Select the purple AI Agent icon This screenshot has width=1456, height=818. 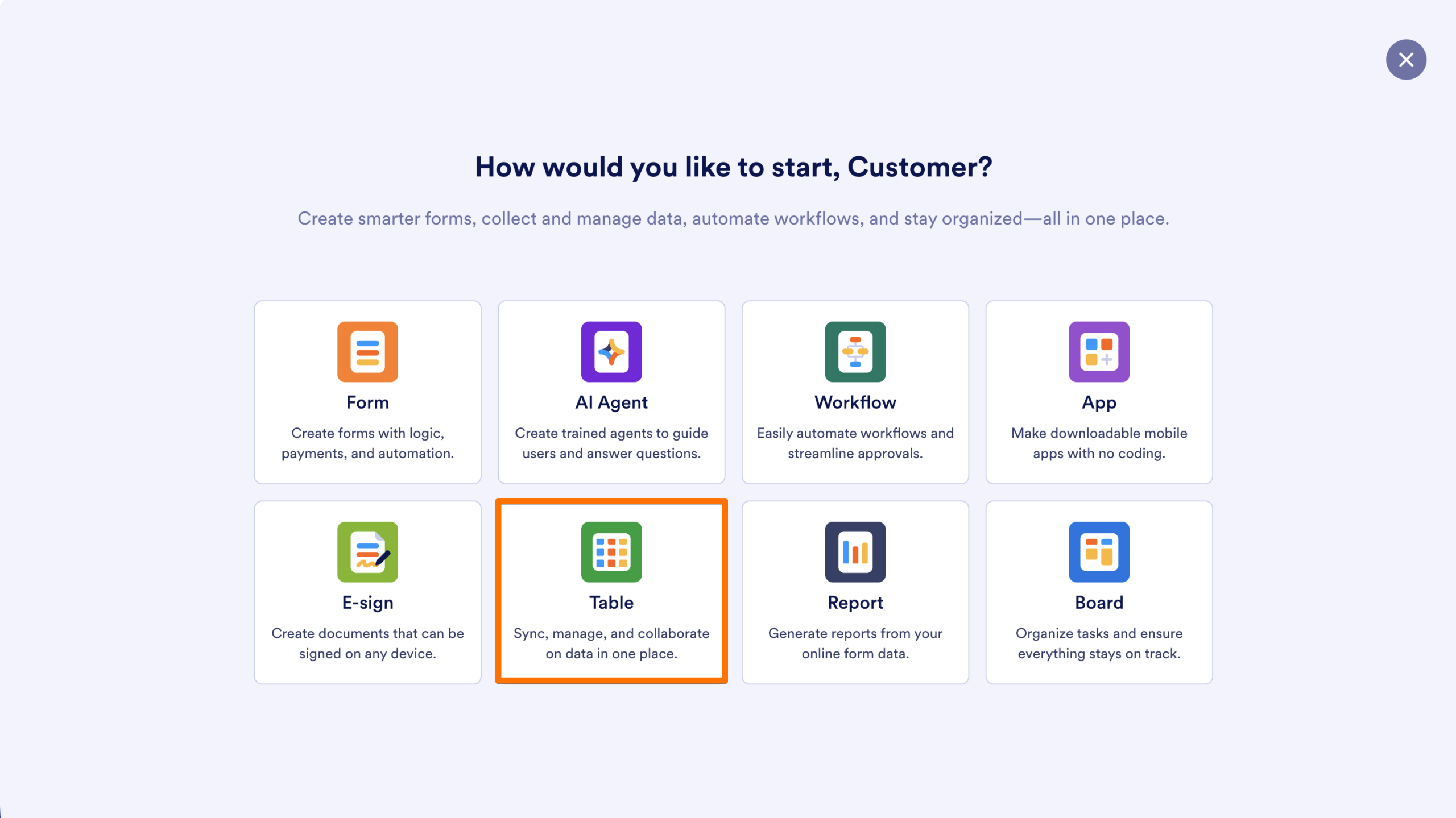click(611, 352)
